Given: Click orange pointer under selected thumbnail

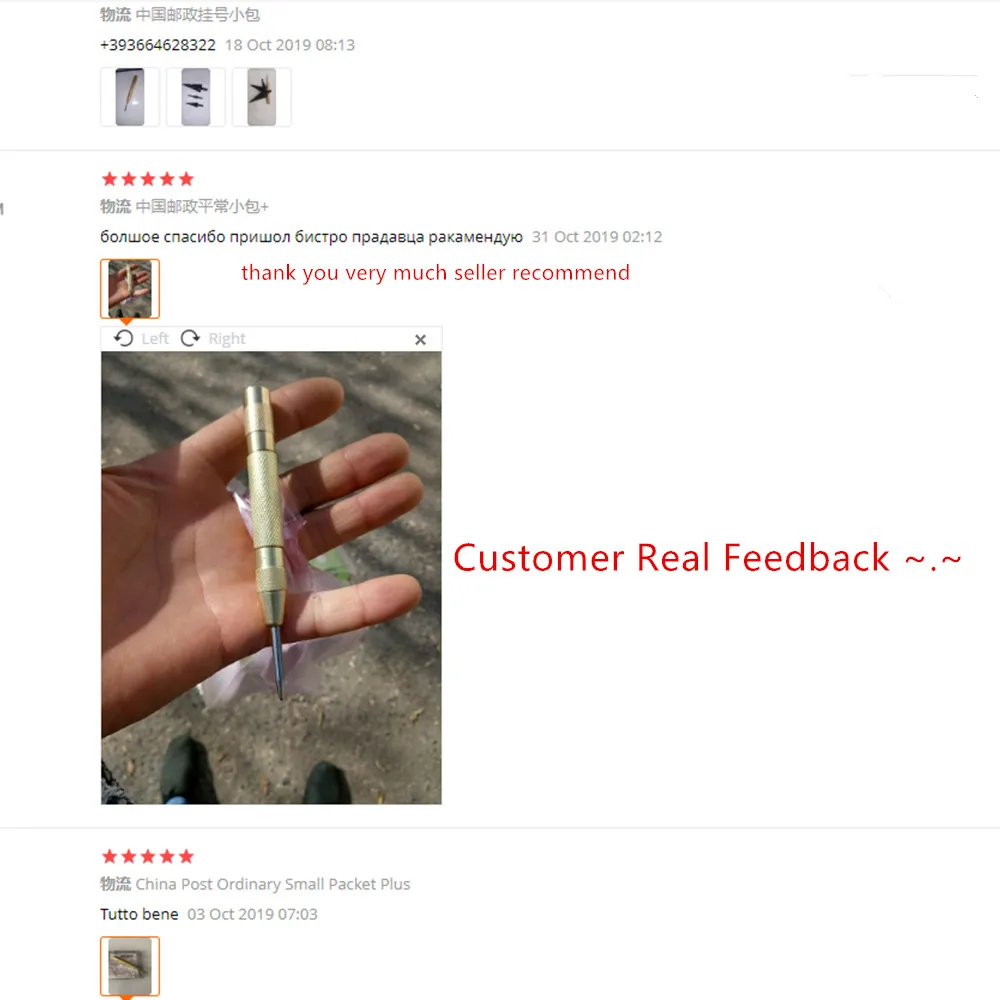Looking at the screenshot, I should pos(126,321).
